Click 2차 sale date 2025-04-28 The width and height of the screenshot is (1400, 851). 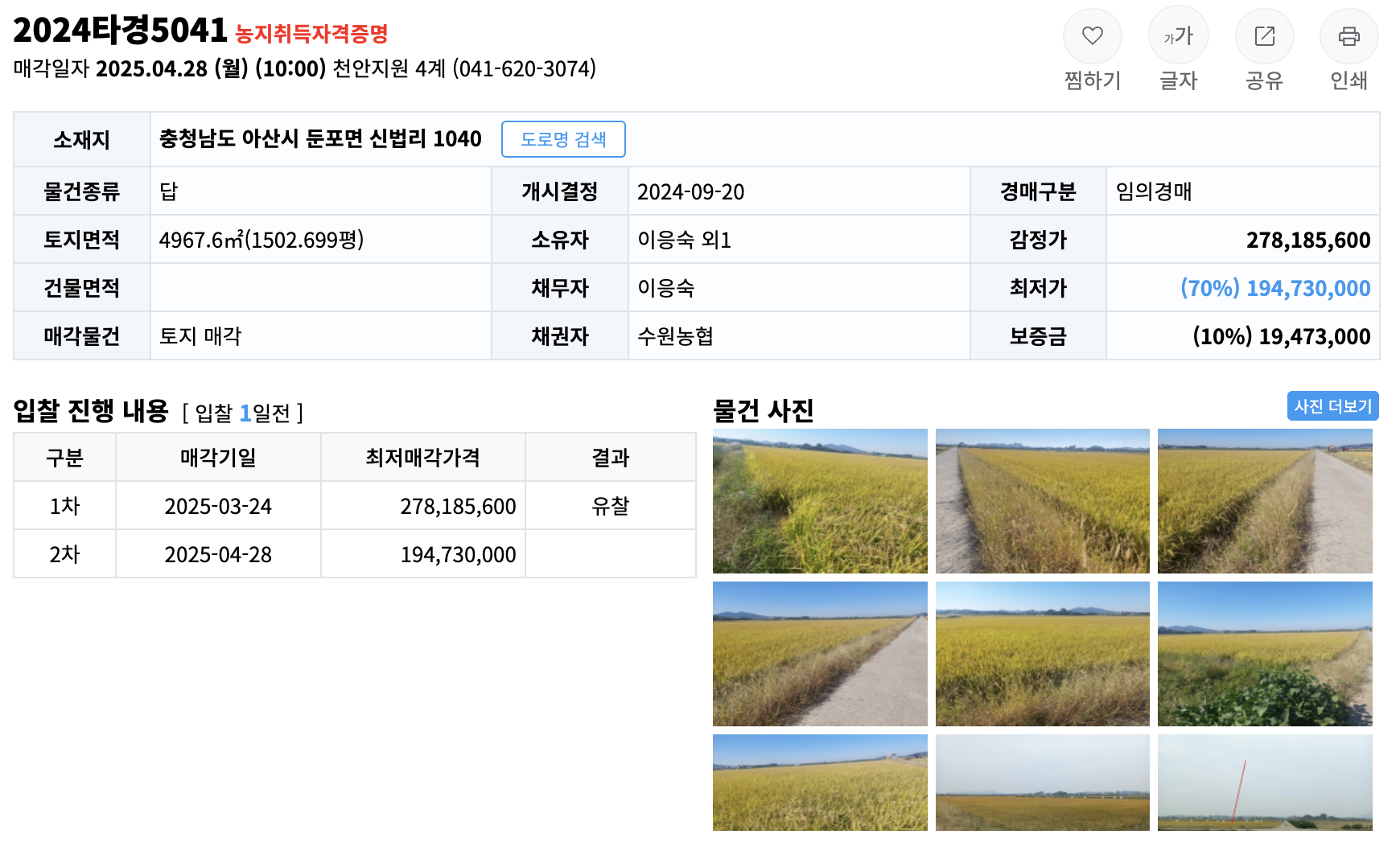coord(218,554)
